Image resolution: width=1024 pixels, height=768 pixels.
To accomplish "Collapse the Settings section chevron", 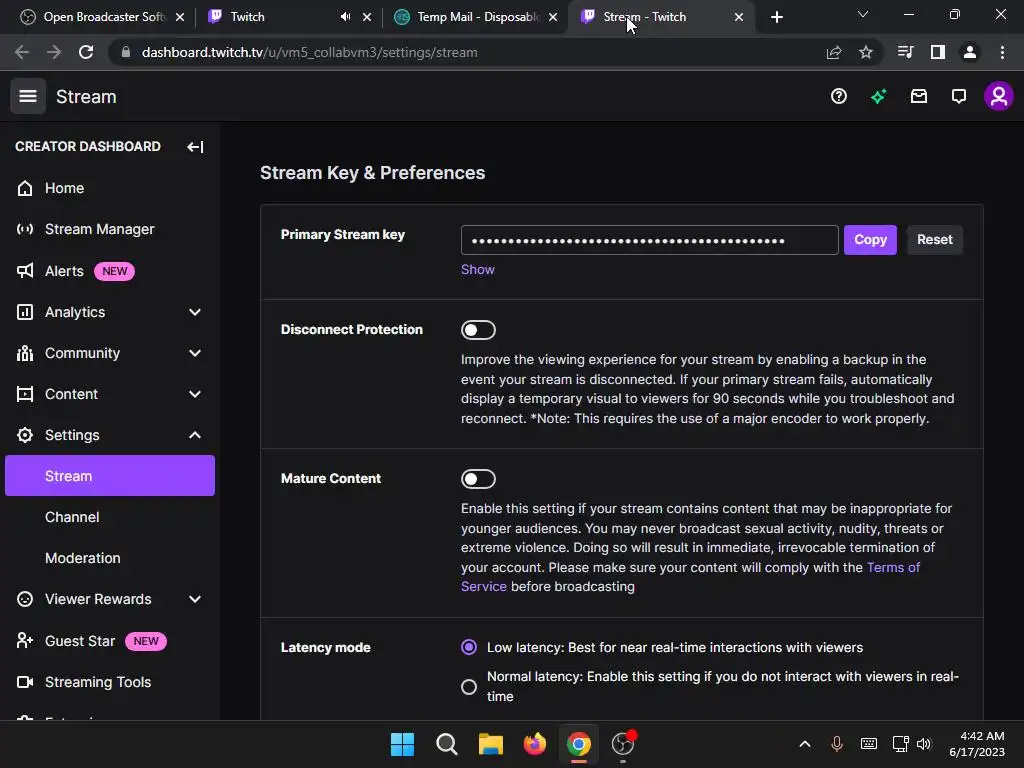I will click(x=195, y=435).
